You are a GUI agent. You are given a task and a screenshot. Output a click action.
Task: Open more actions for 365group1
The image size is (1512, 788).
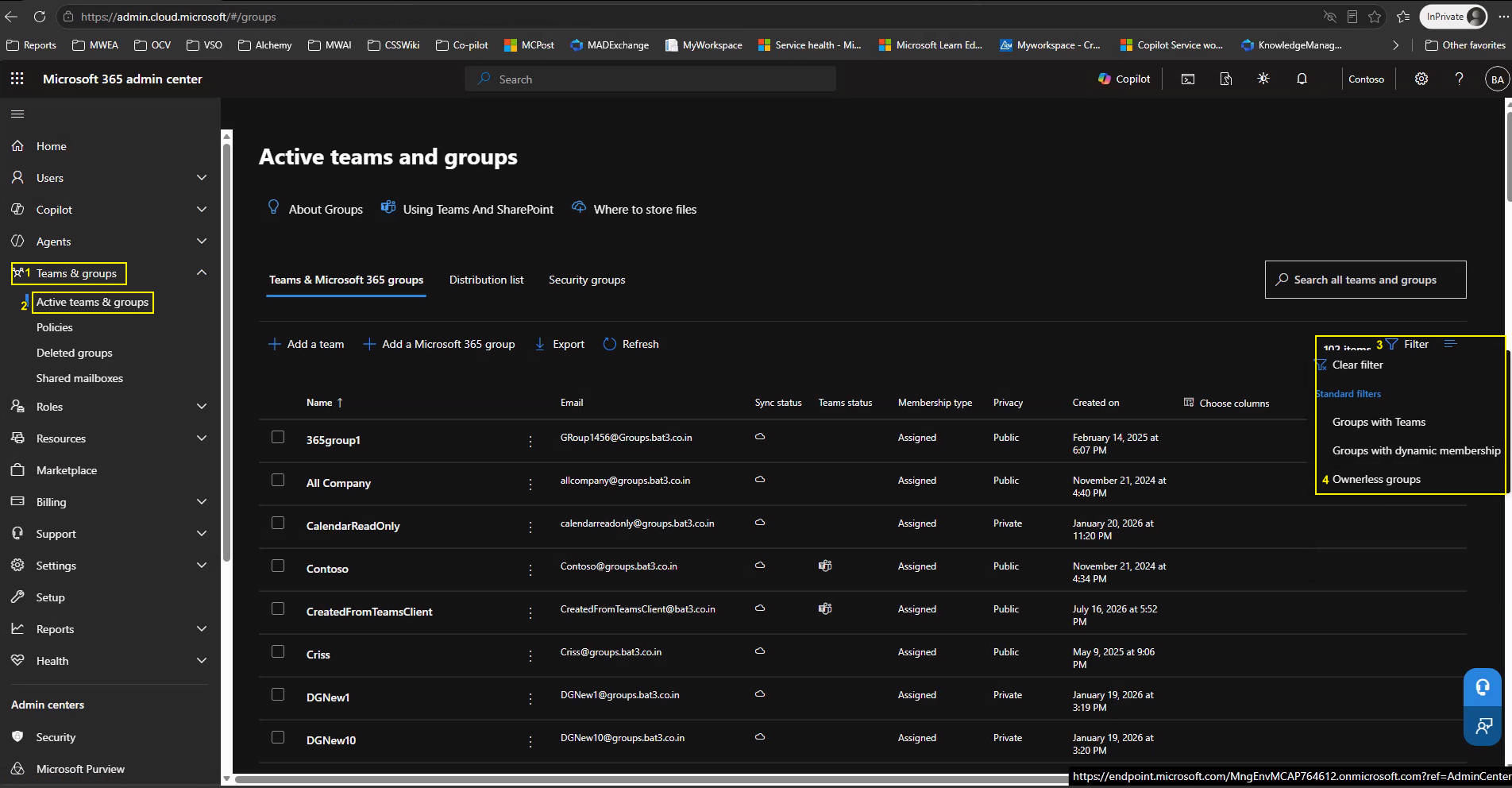click(530, 441)
